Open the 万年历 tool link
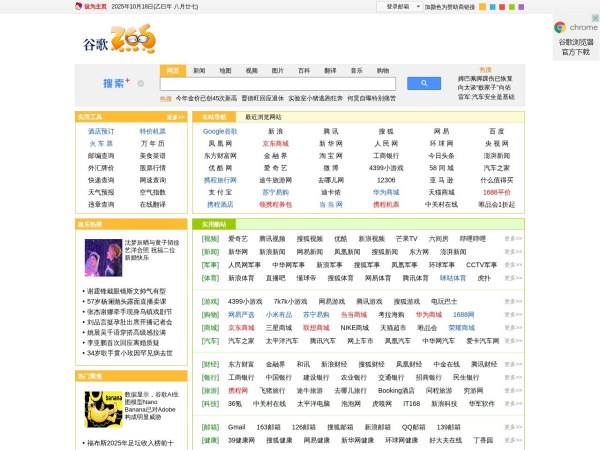 click(152, 143)
